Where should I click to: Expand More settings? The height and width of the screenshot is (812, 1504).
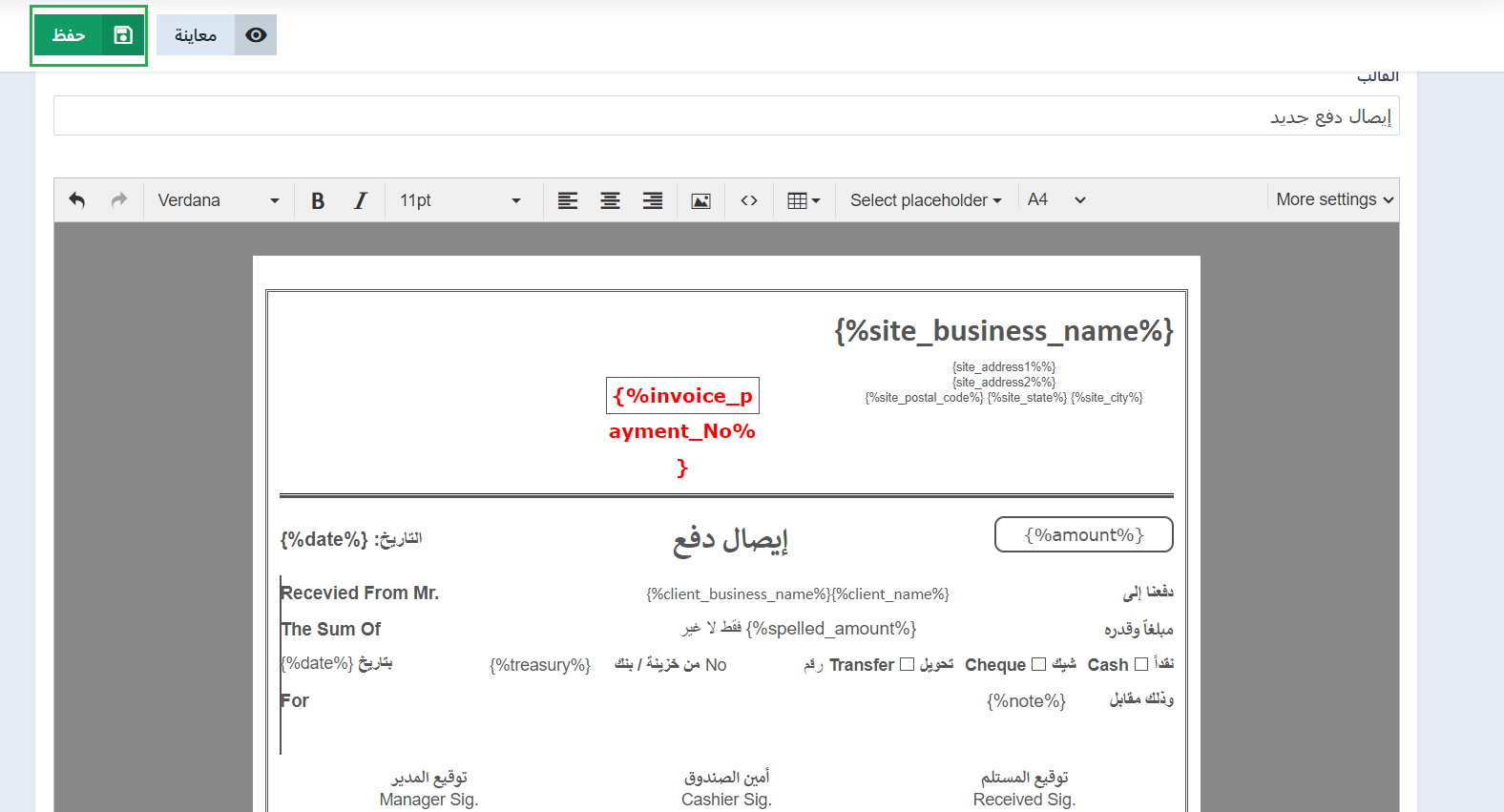(1334, 199)
